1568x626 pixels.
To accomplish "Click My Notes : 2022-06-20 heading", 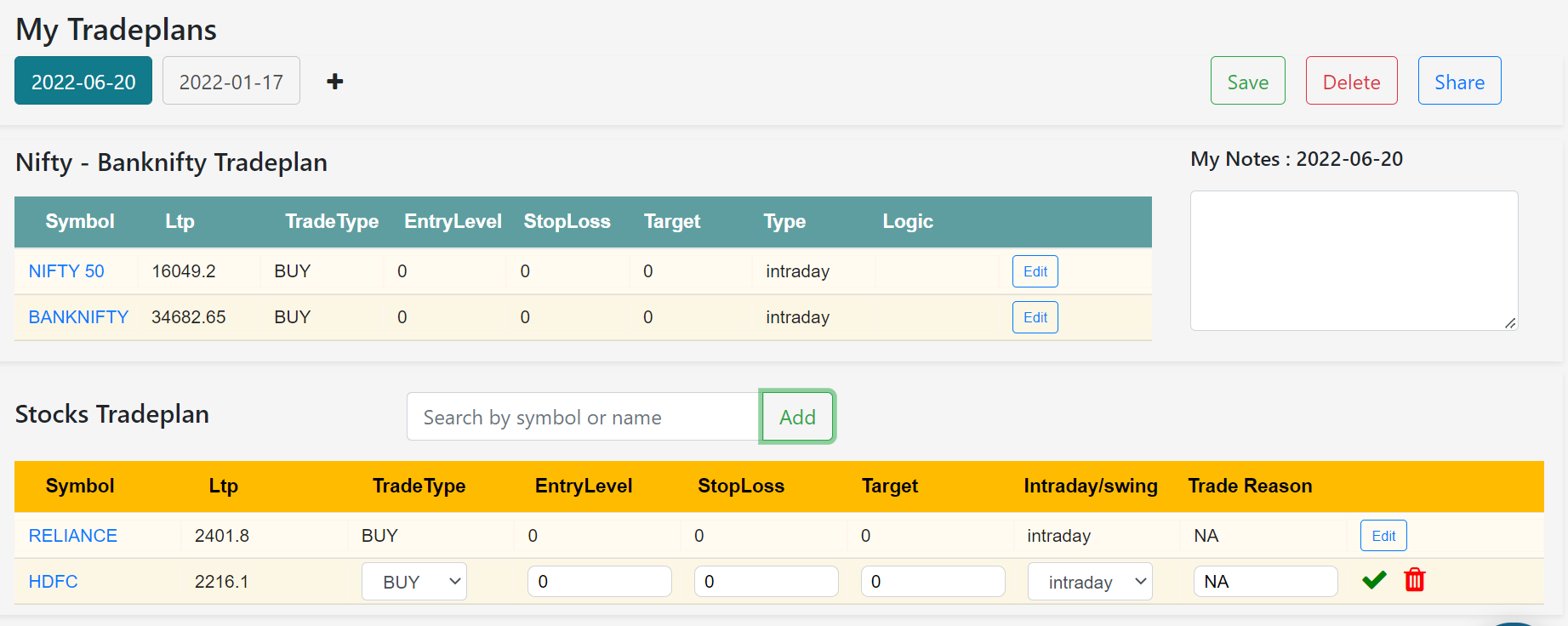I will click(x=1297, y=159).
